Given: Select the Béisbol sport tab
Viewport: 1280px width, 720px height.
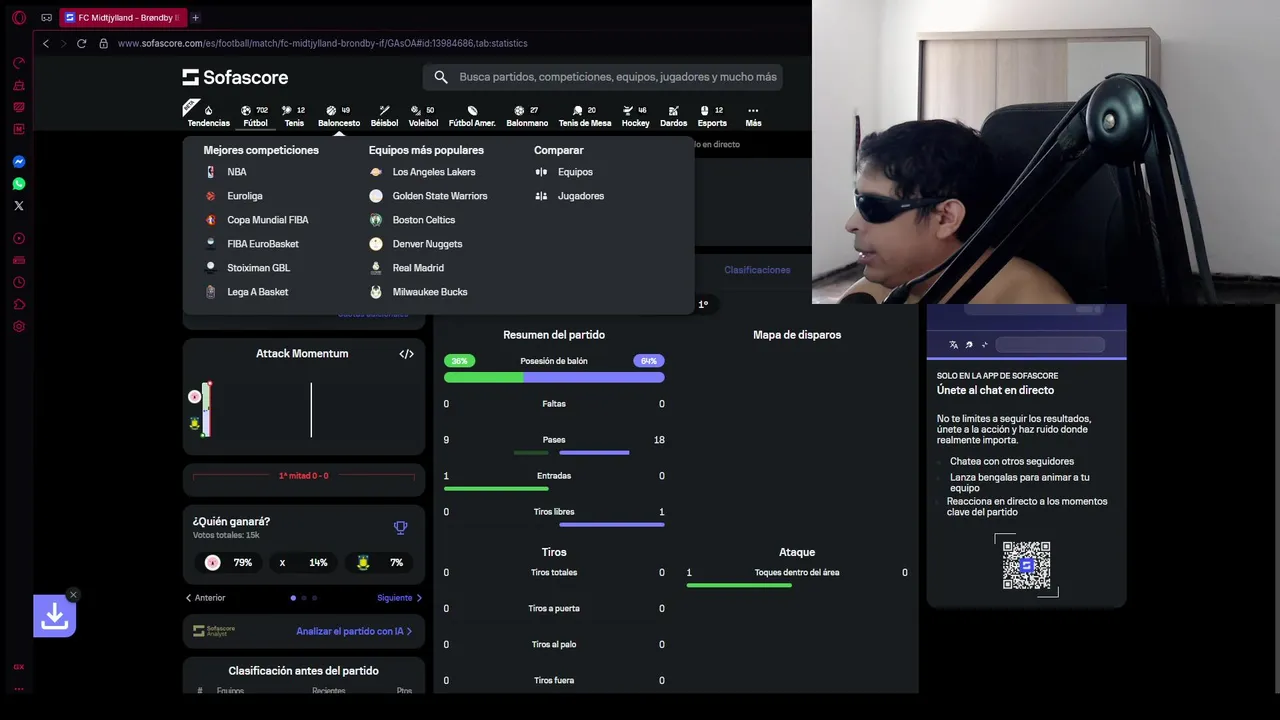Looking at the screenshot, I should 384,116.
